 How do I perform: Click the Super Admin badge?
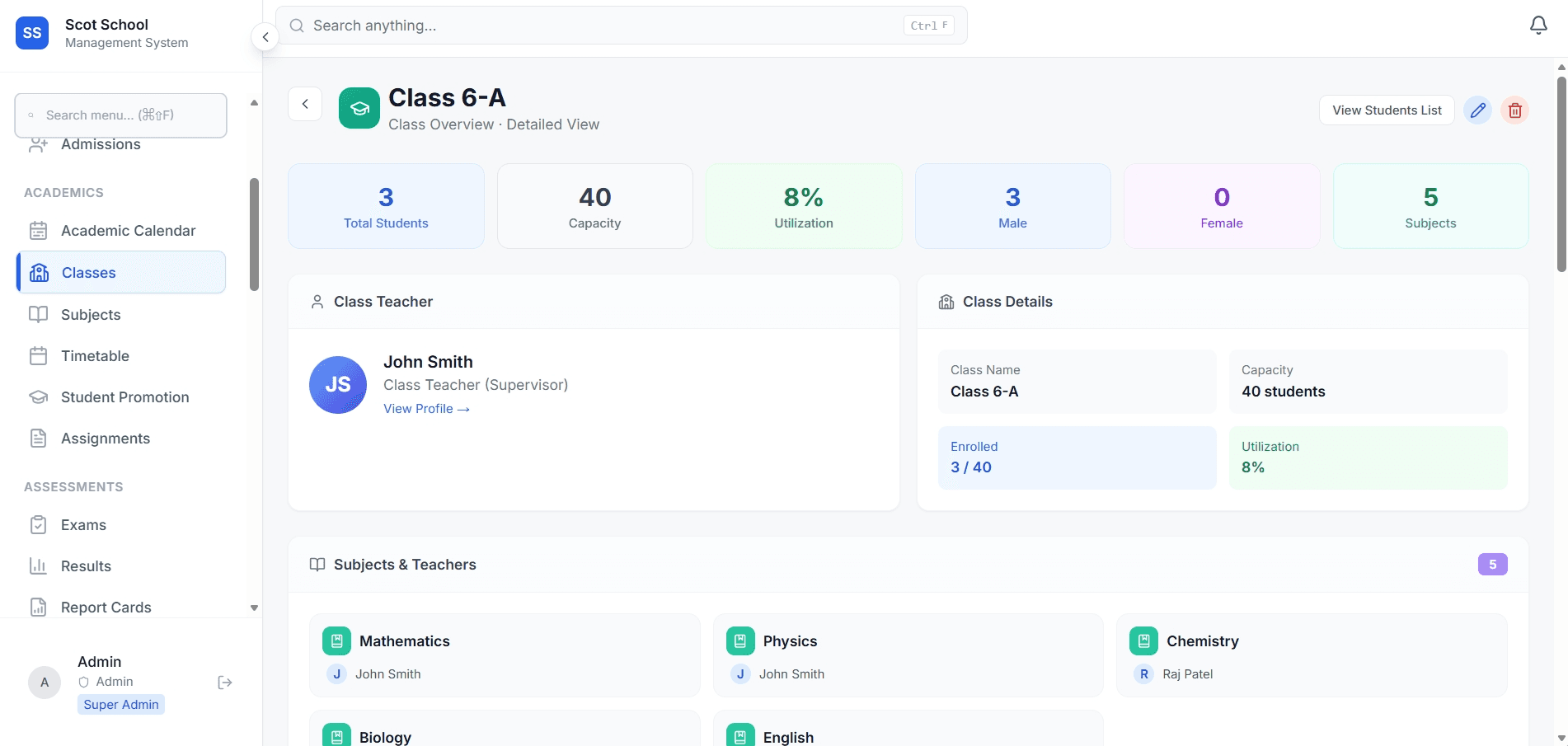click(121, 705)
